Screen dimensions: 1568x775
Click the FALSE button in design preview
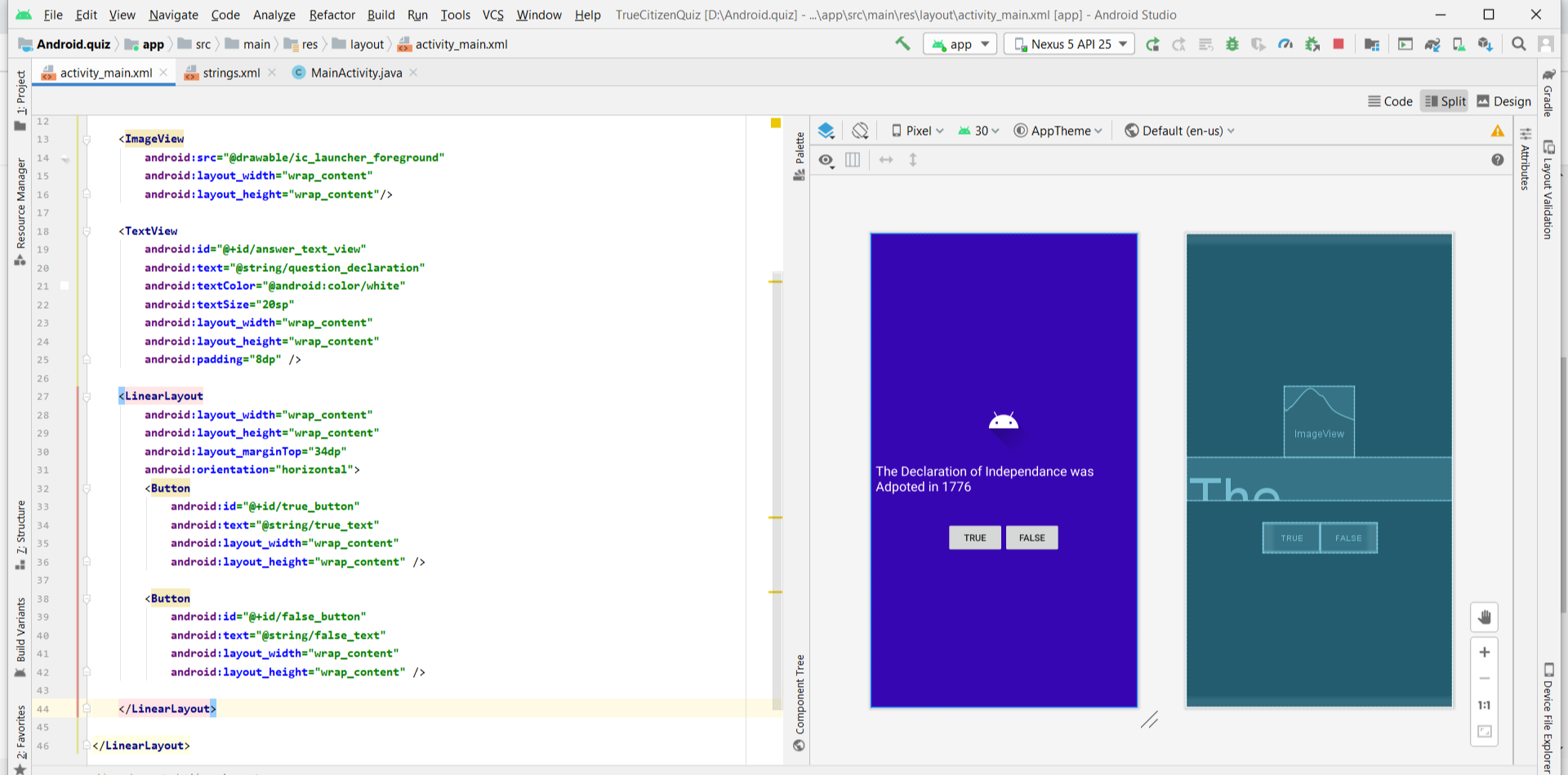pos(1032,537)
